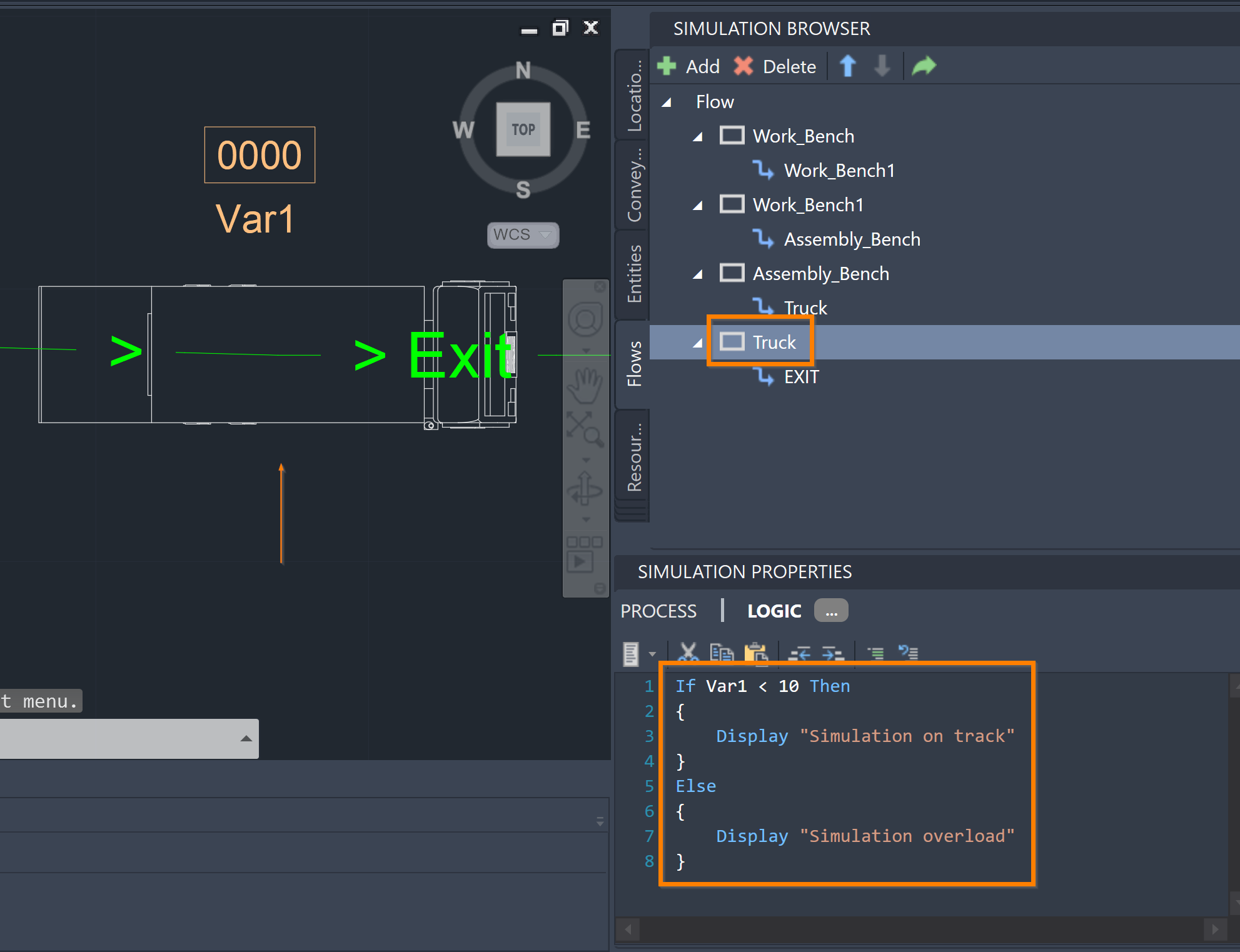Select Truck route under Assembly_Bench
Image resolution: width=1240 pixels, height=952 pixels.
(805, 308)
